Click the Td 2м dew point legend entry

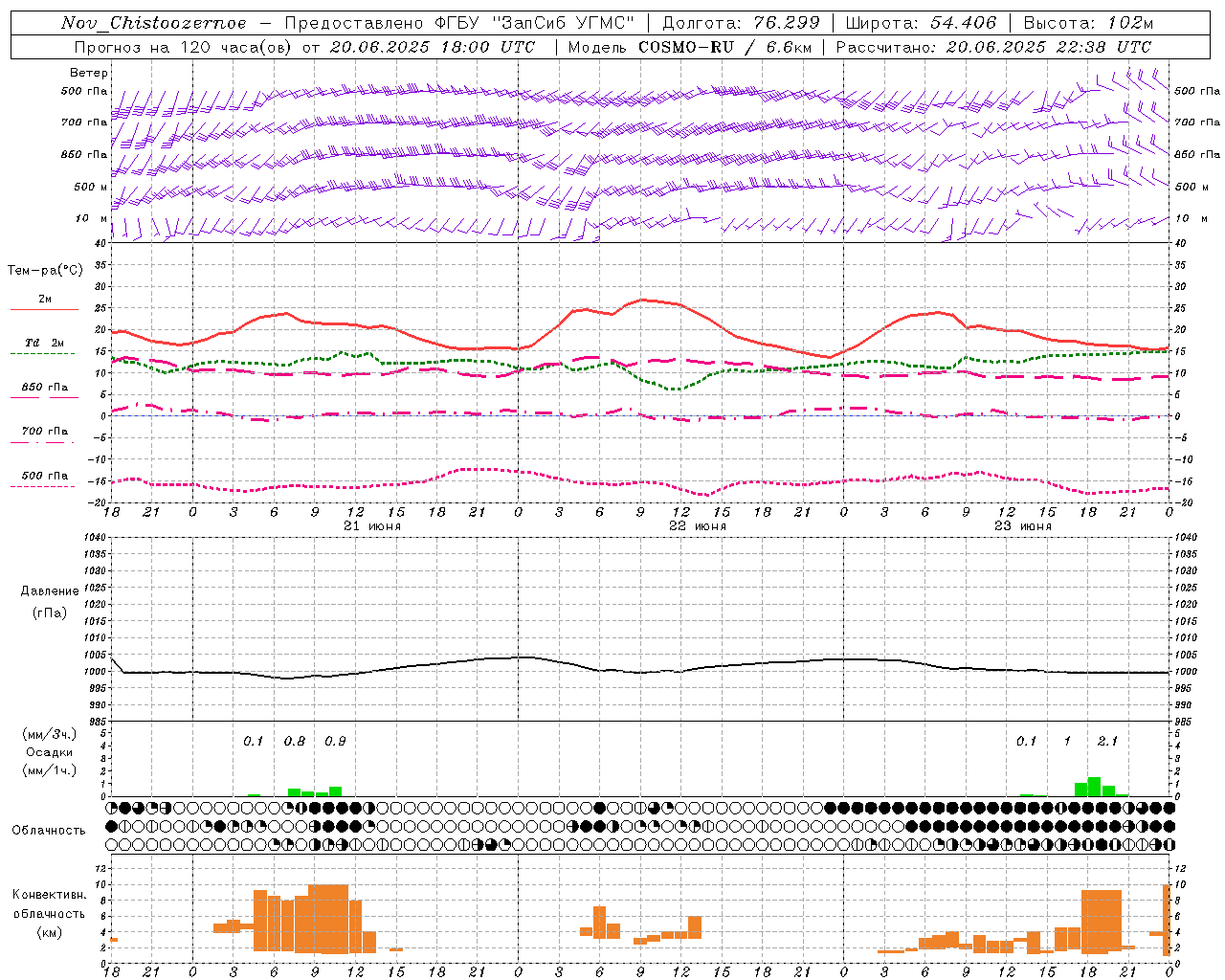point(45,343)
